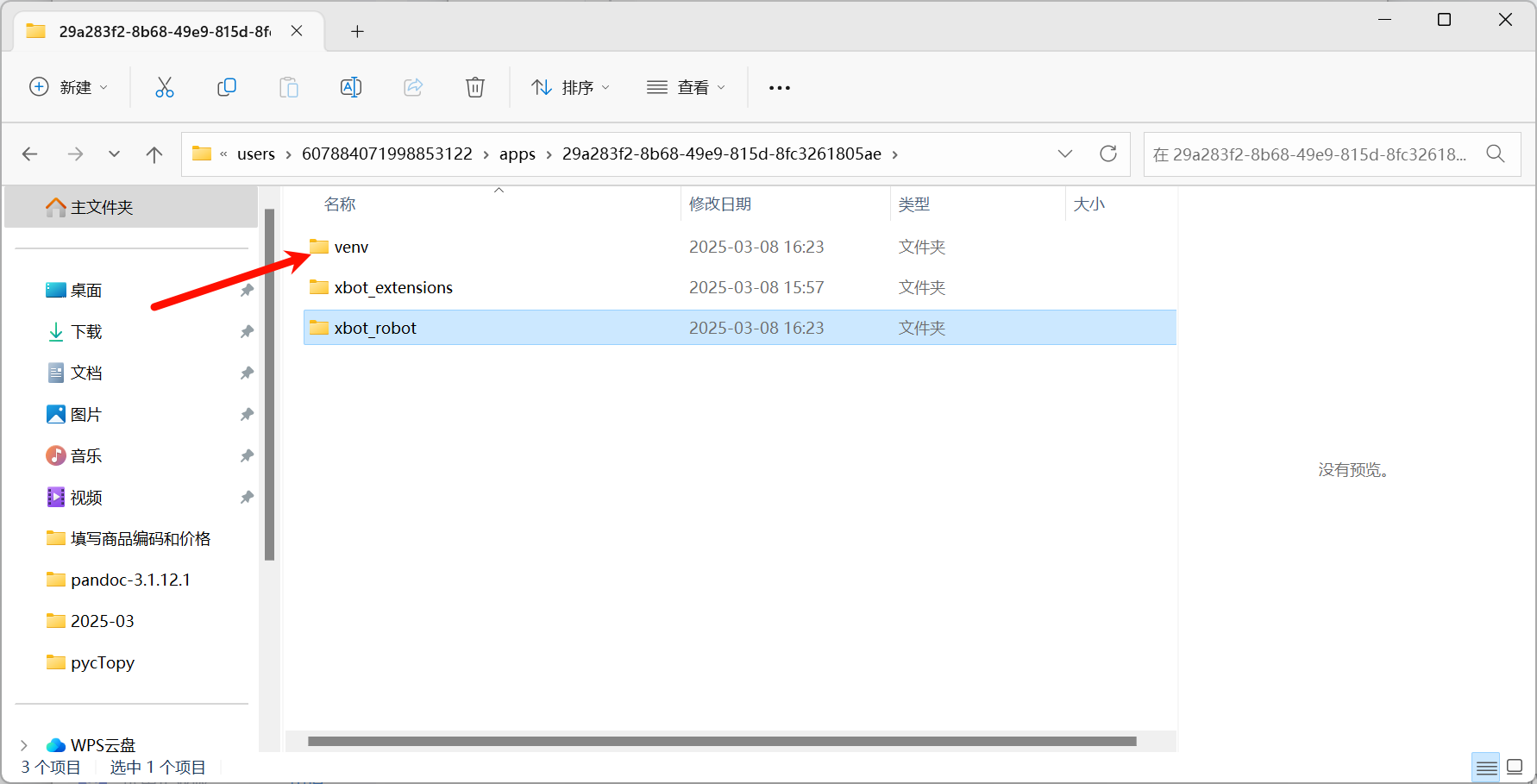The image size is (1537, 784).
Task: Unpin the 桌面 quick access pin
Action: (x=247, y=291)
